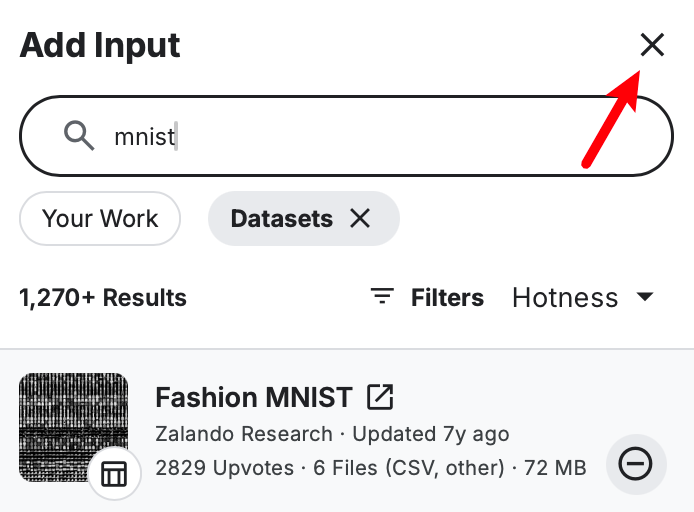Click the Zalando Research author name
The width and height of the screenshot is (694, 512).
pos(244,434)
